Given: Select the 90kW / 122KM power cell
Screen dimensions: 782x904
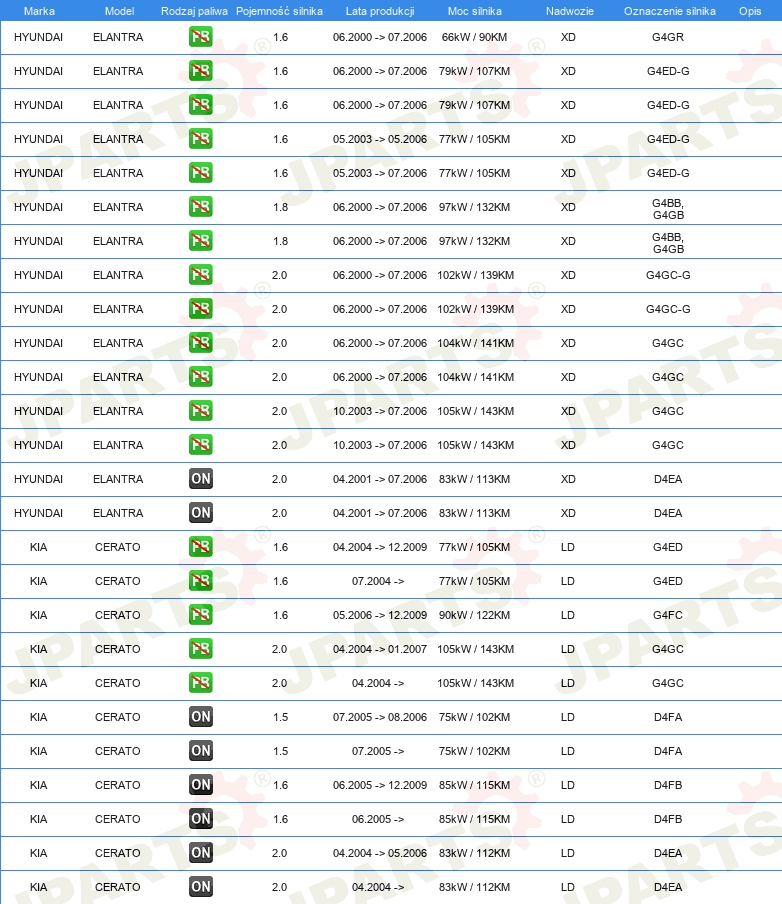Looking at the screenshot, I should (474, 615).
